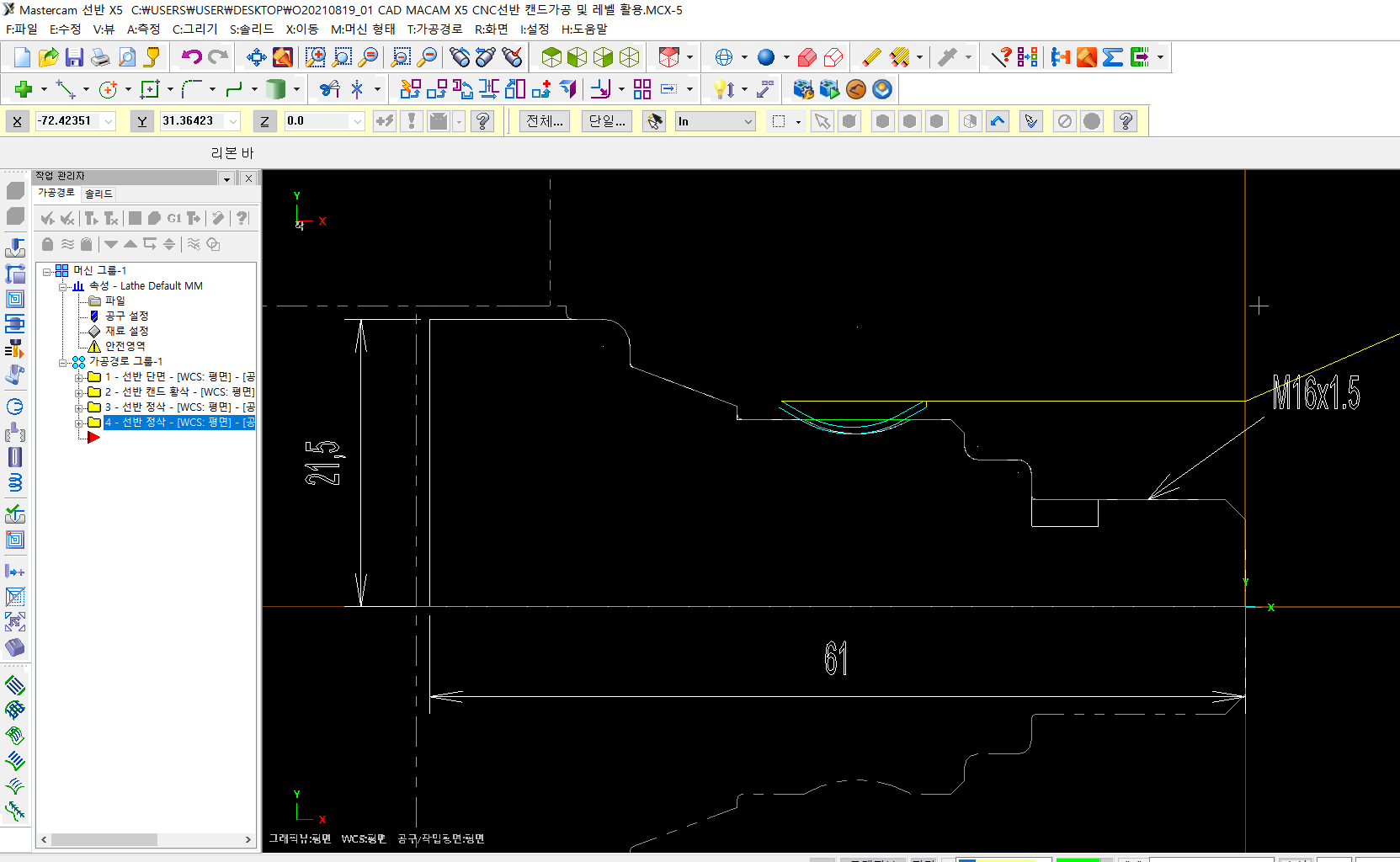Click the drill toolpath sidebar icon
The image size is (1400, 862).
15,349
